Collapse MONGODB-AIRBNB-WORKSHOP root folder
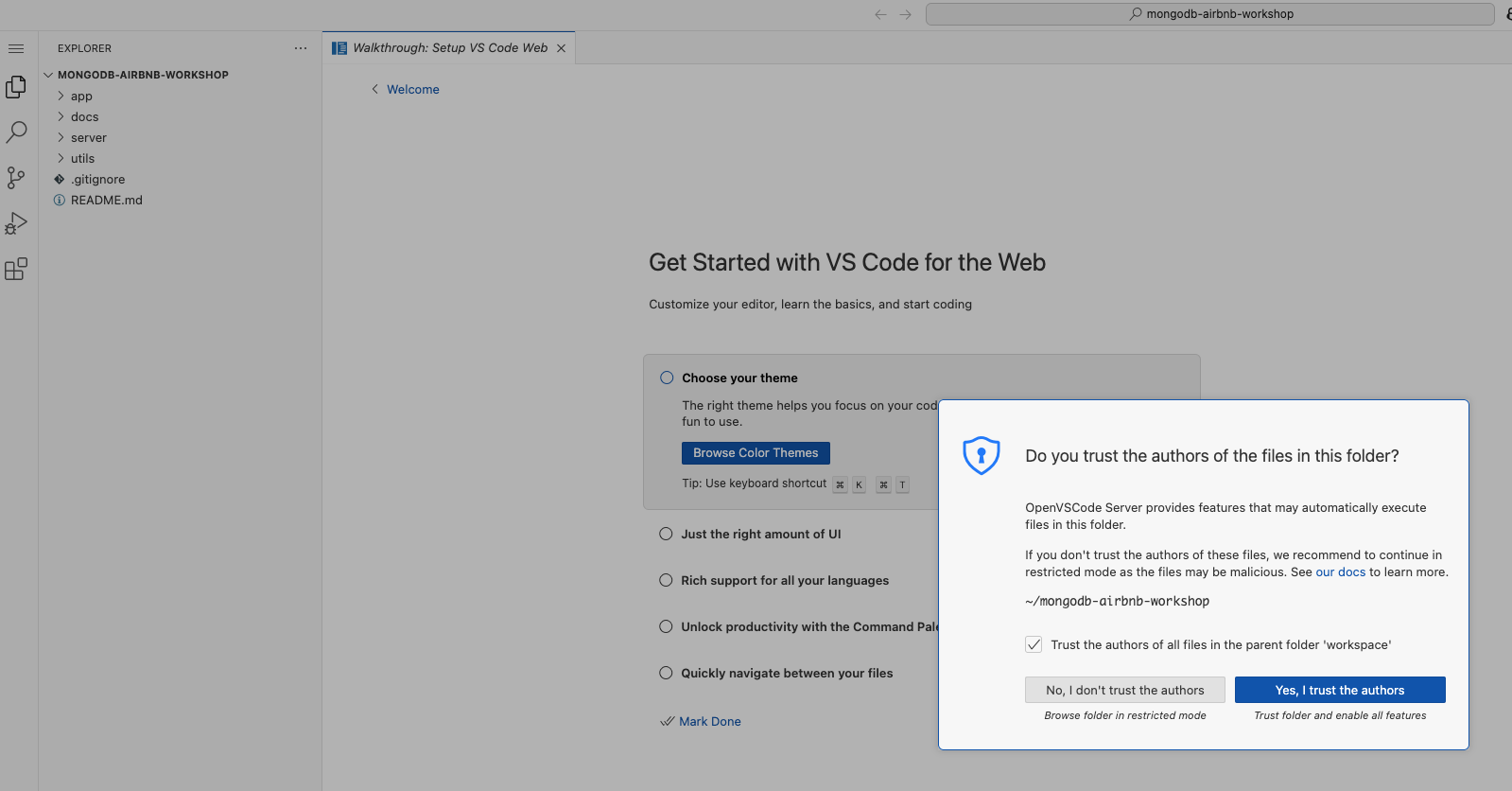The width and height of the screenshot is (1512, 791). point(142,75)
